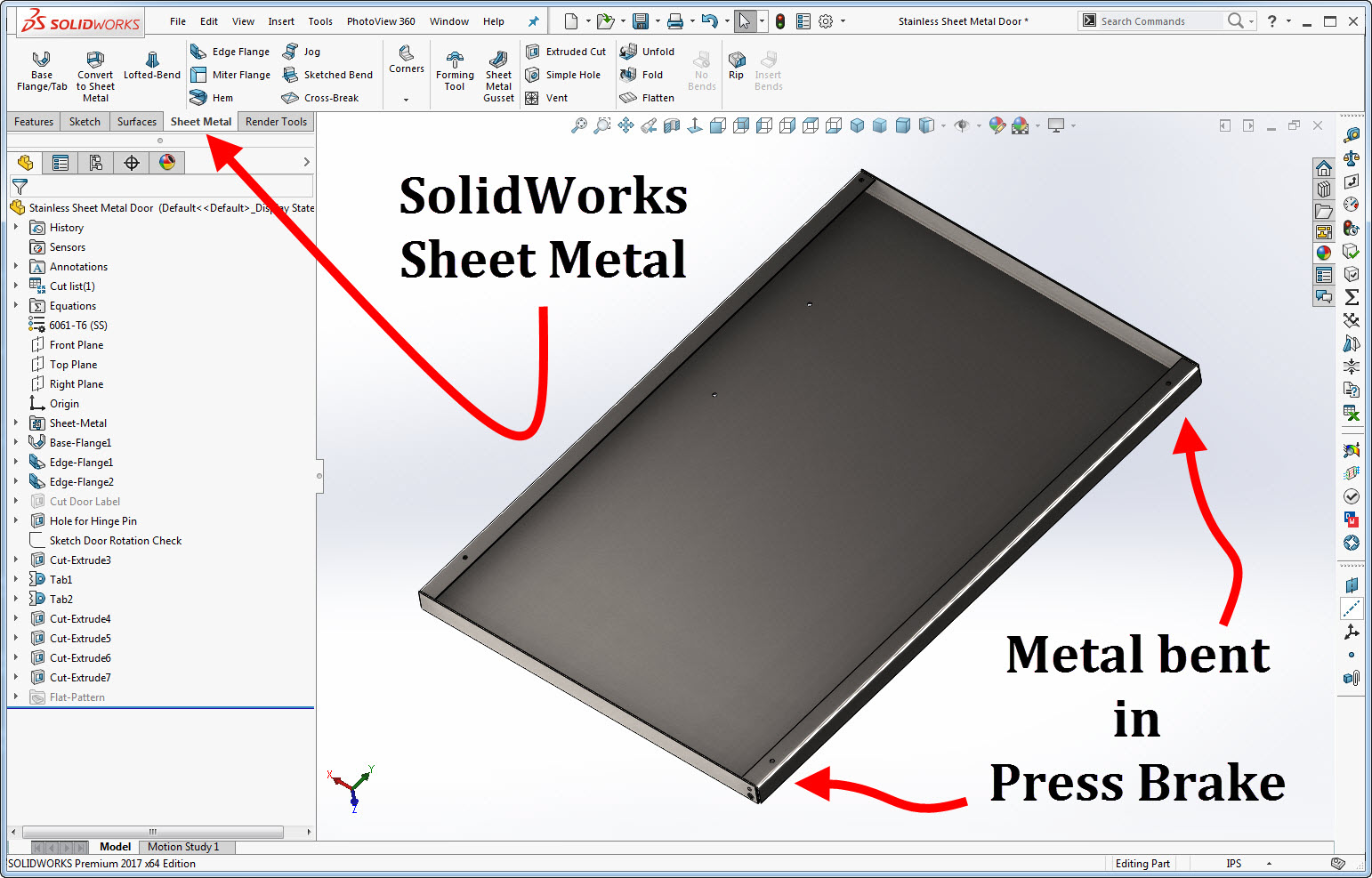The height and width of the screenshot is (878, 1372).
Task: Select the Model tab at bottom
Action: click(115, 847)
